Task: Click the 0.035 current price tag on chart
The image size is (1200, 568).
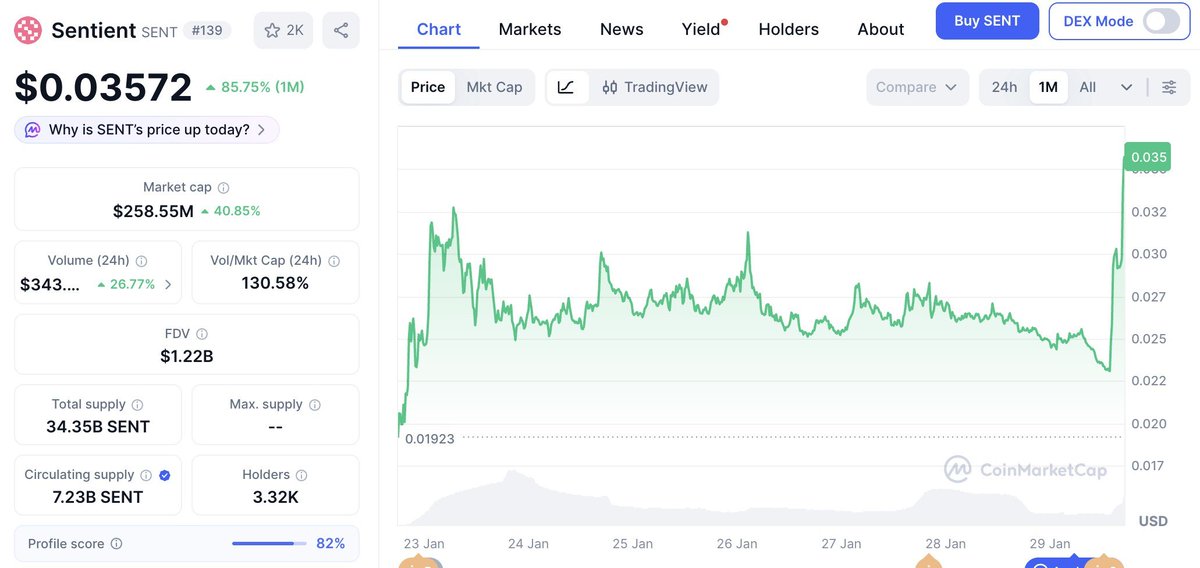Action: (1147, 157)
